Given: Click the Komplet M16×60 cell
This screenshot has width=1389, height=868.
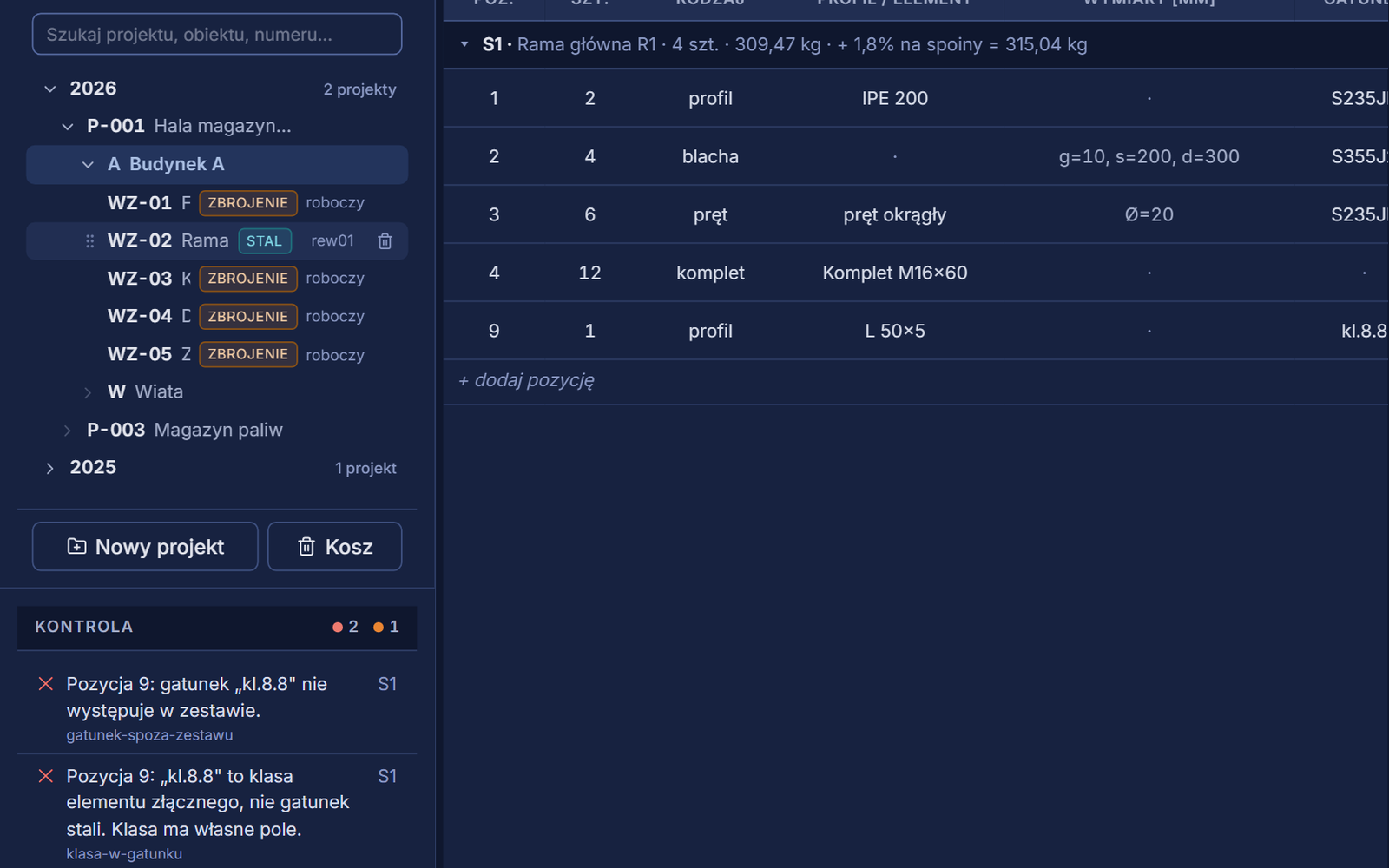Looking at the screenshot, I should pyautogui.click(x=895, y=273).
